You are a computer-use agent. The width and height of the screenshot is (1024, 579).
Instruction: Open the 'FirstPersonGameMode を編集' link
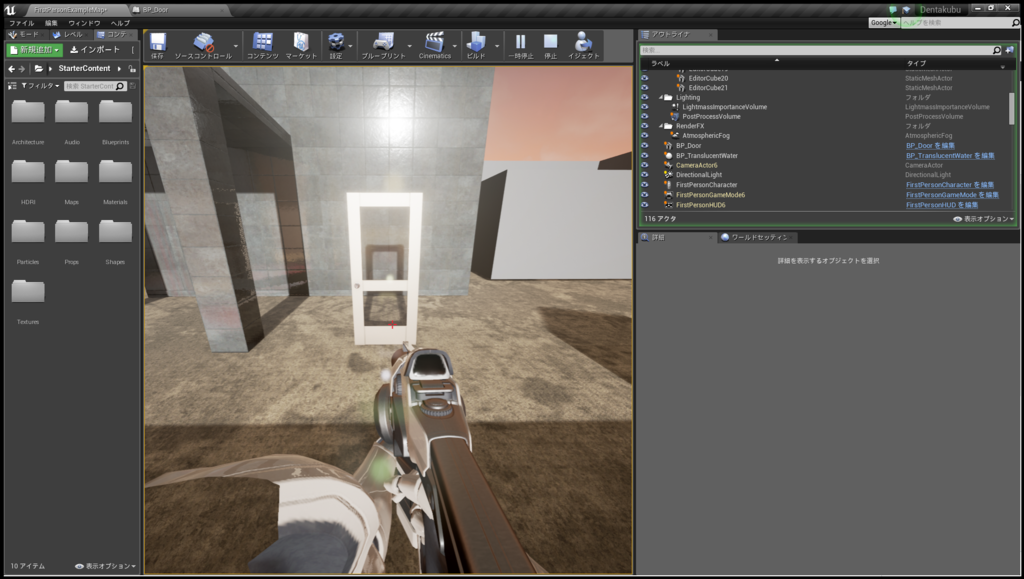tap(952, 195)
